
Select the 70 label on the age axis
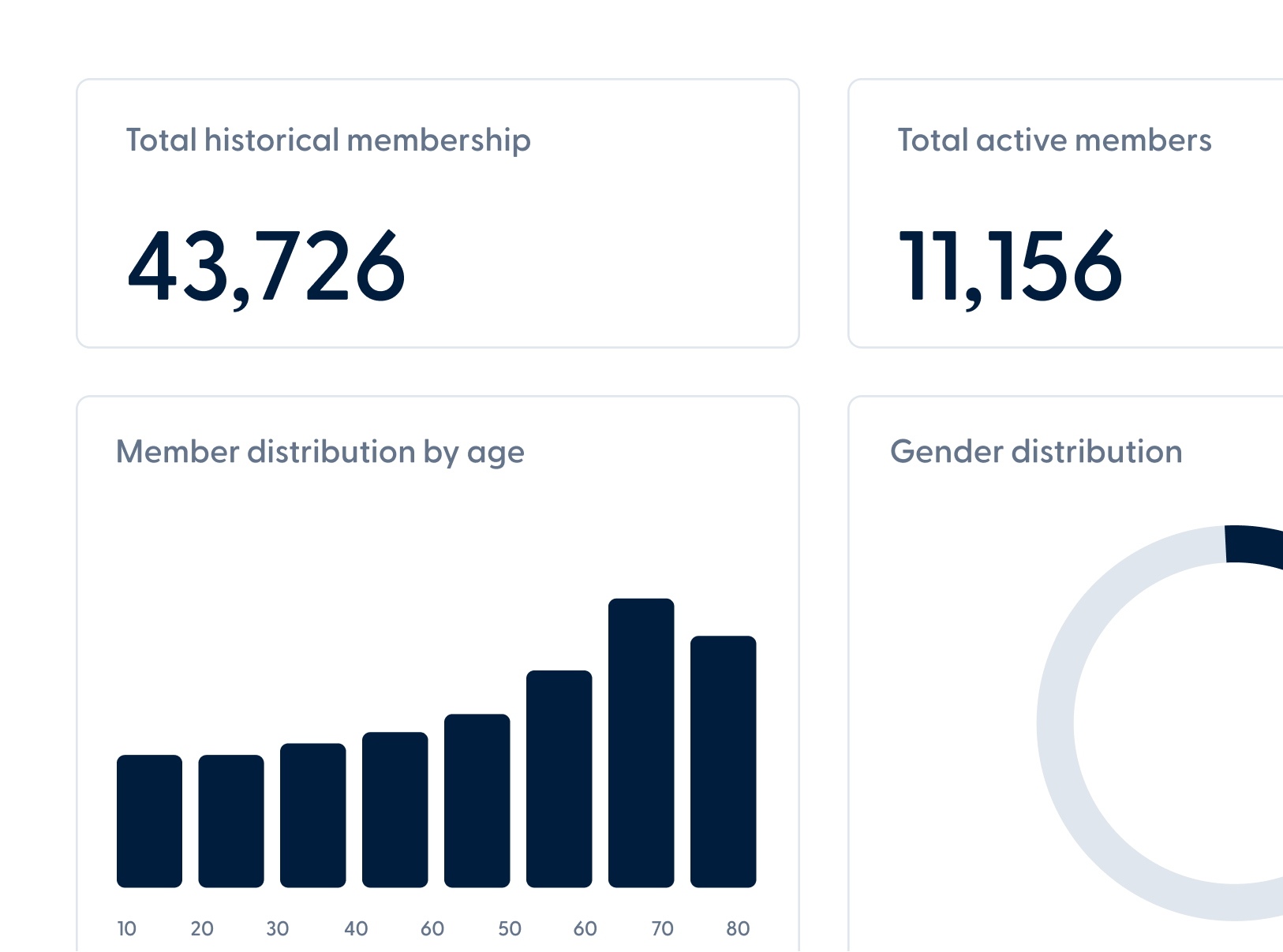tap(662, 928)
